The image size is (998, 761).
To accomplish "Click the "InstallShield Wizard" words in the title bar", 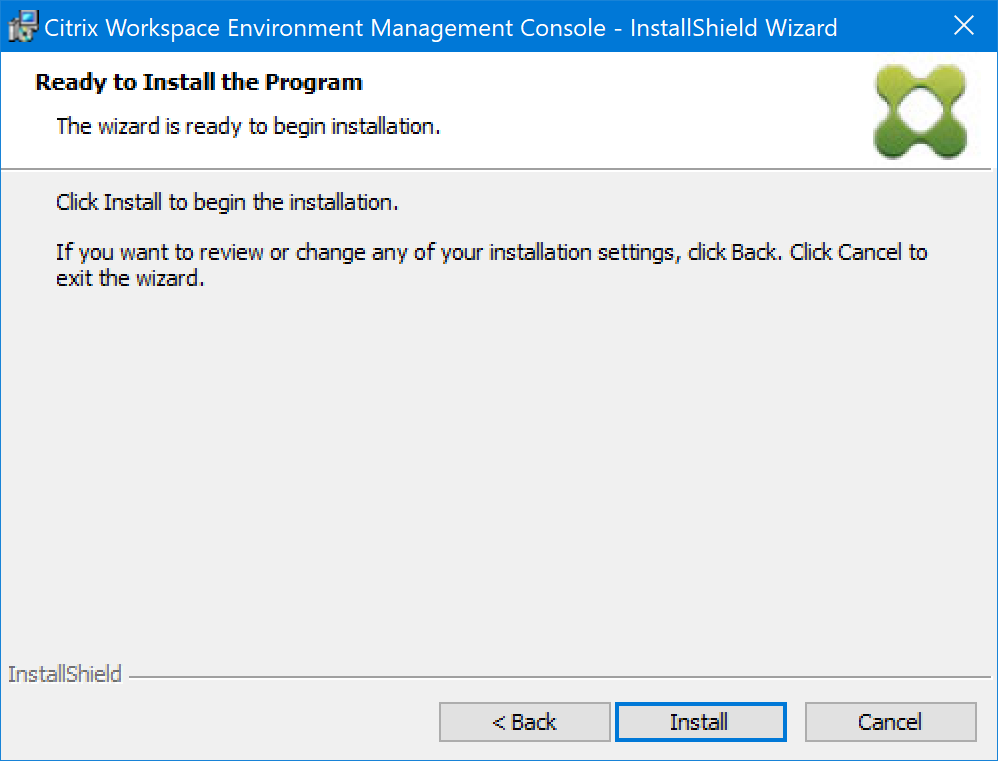I will coord(734,27).
